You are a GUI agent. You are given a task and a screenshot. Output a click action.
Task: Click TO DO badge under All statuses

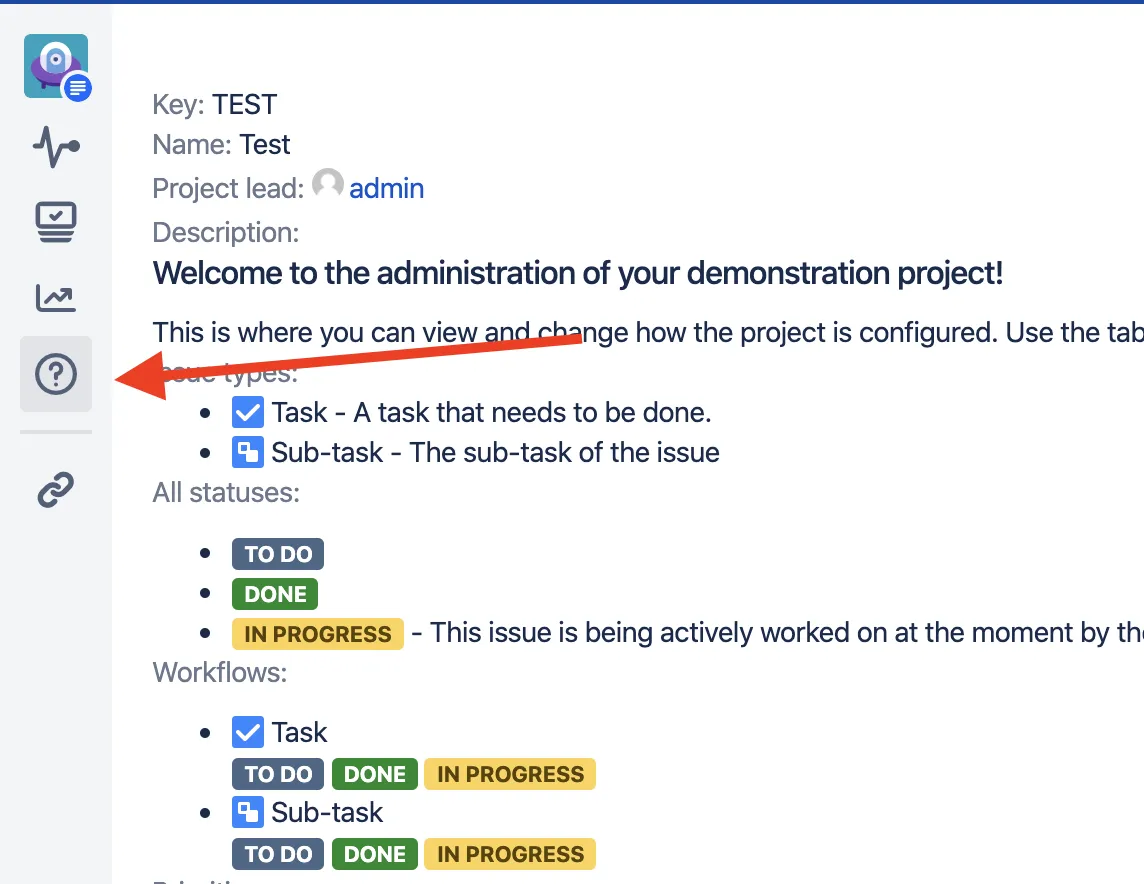tap(278, 554)
